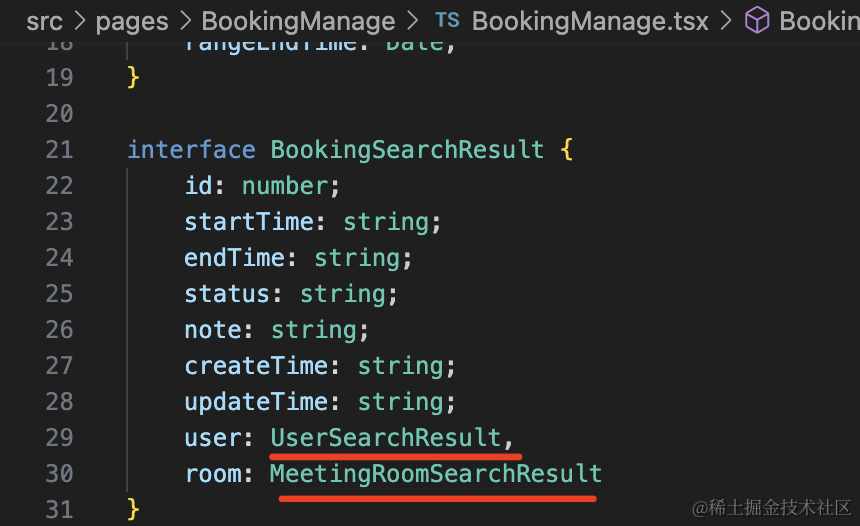Place cursor on the interface keyword
Screen dimensions: 860x526
[191, 150]
